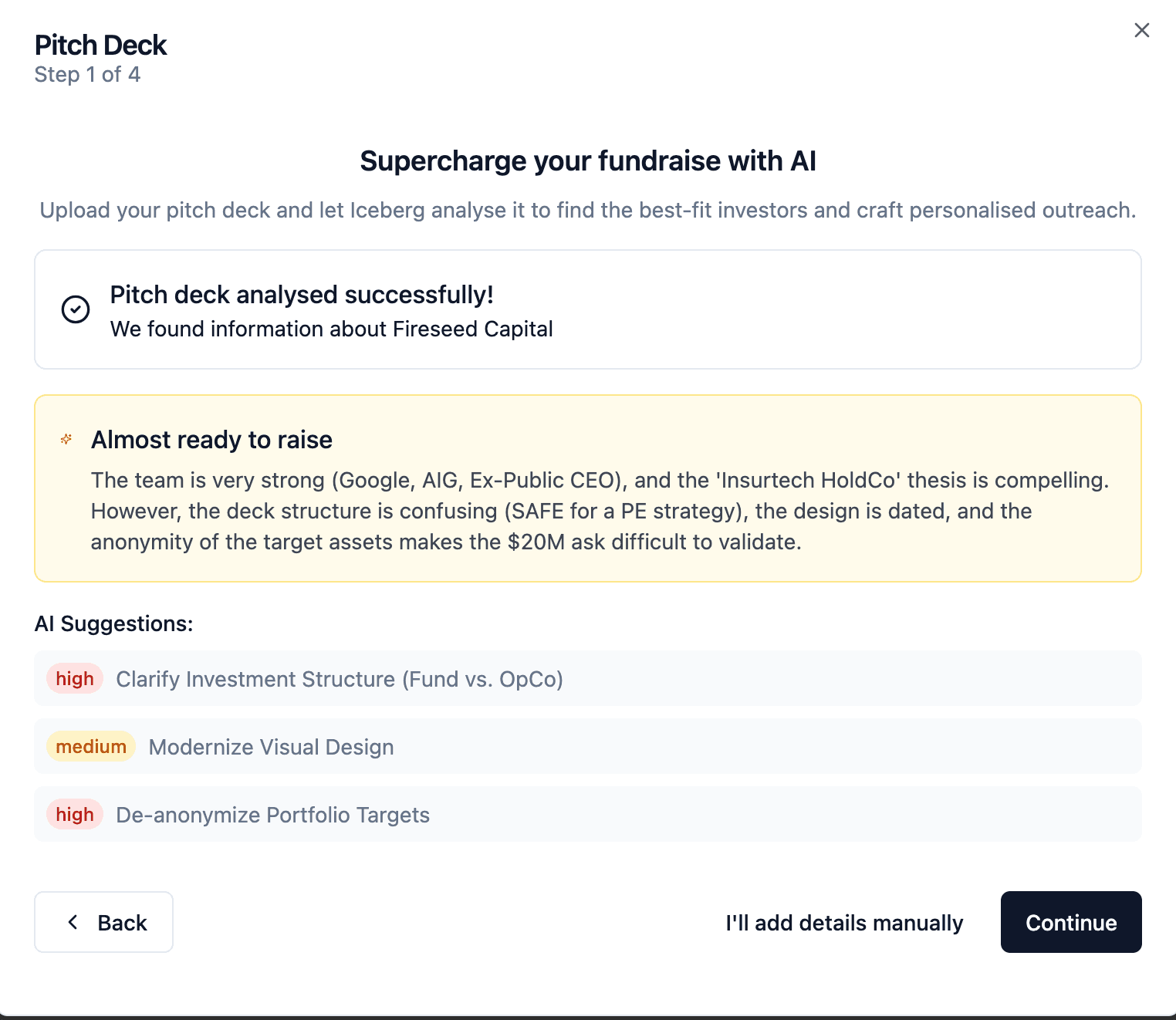Click the left chevron in the Back button

click(x=73, y=922)
